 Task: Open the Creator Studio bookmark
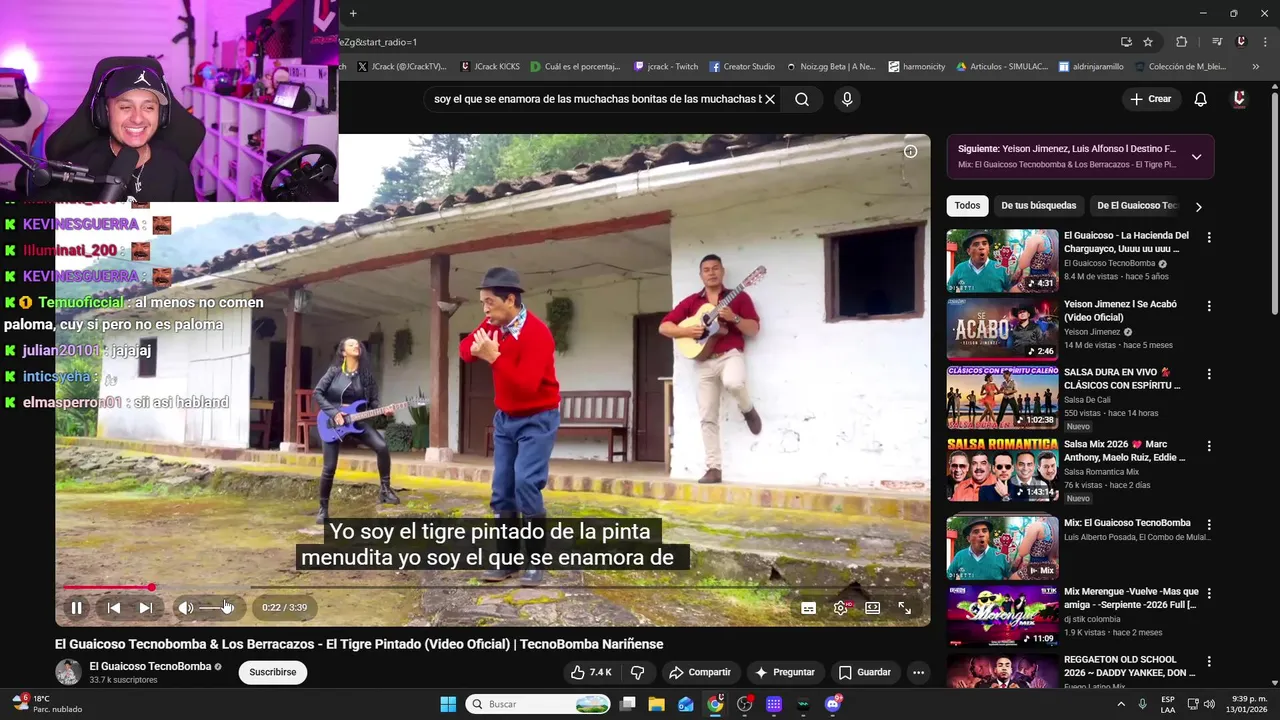click(742, 67)
